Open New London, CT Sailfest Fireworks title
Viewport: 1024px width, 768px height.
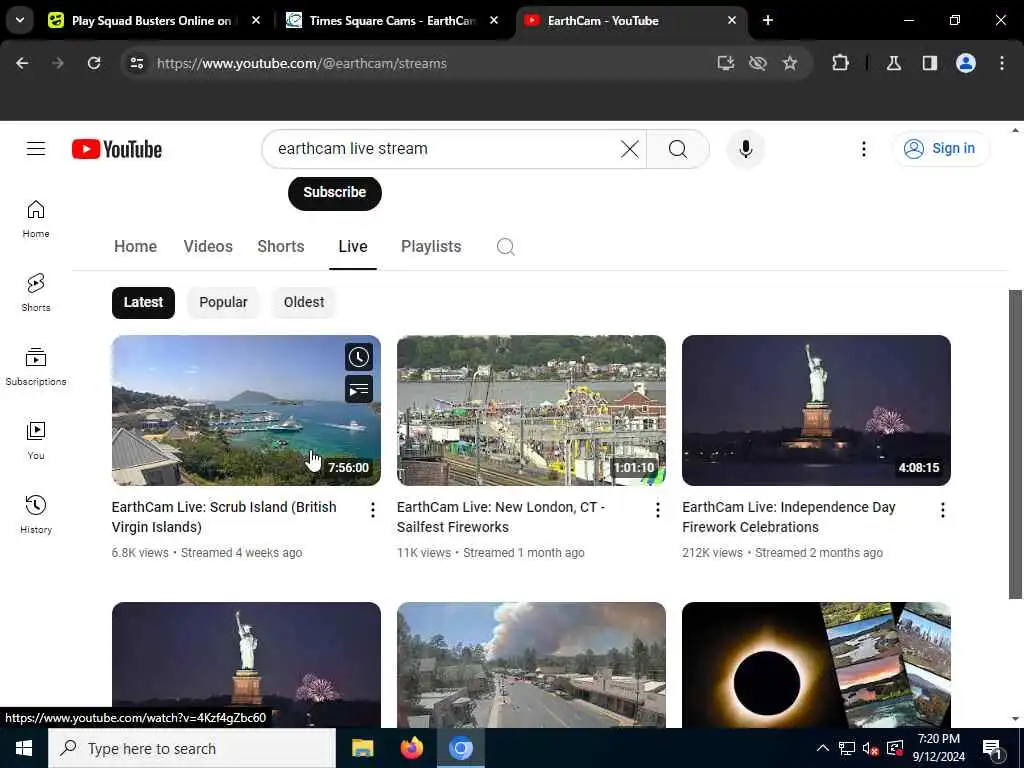500,517
